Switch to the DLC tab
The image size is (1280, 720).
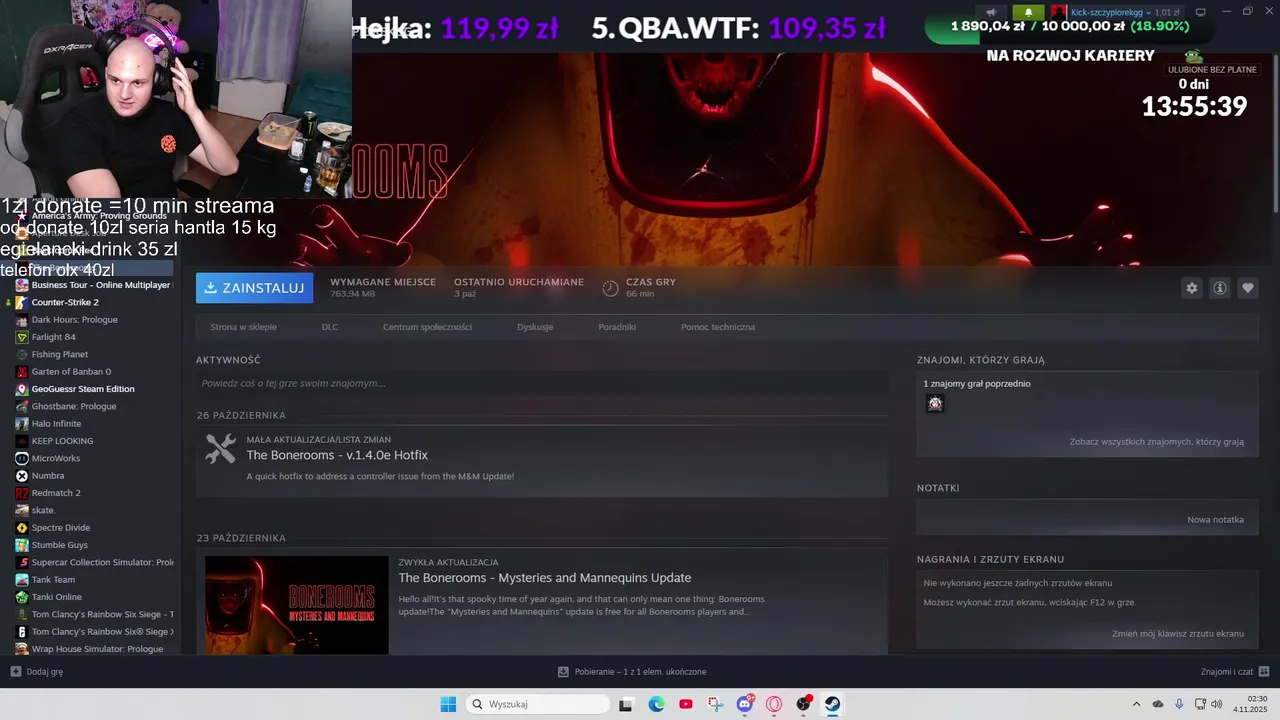click(x=330, y=327)
